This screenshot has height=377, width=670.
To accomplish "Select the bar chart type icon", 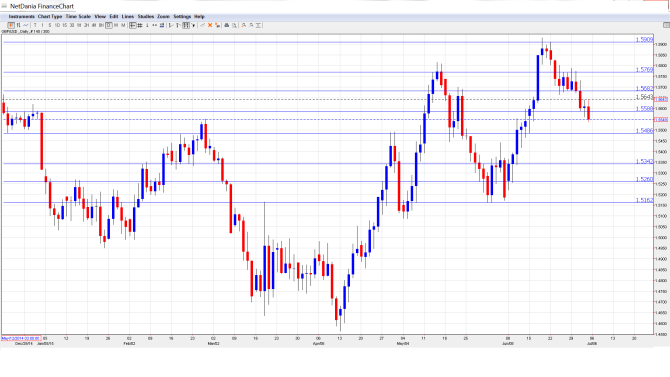I will [x=18, y=25].
